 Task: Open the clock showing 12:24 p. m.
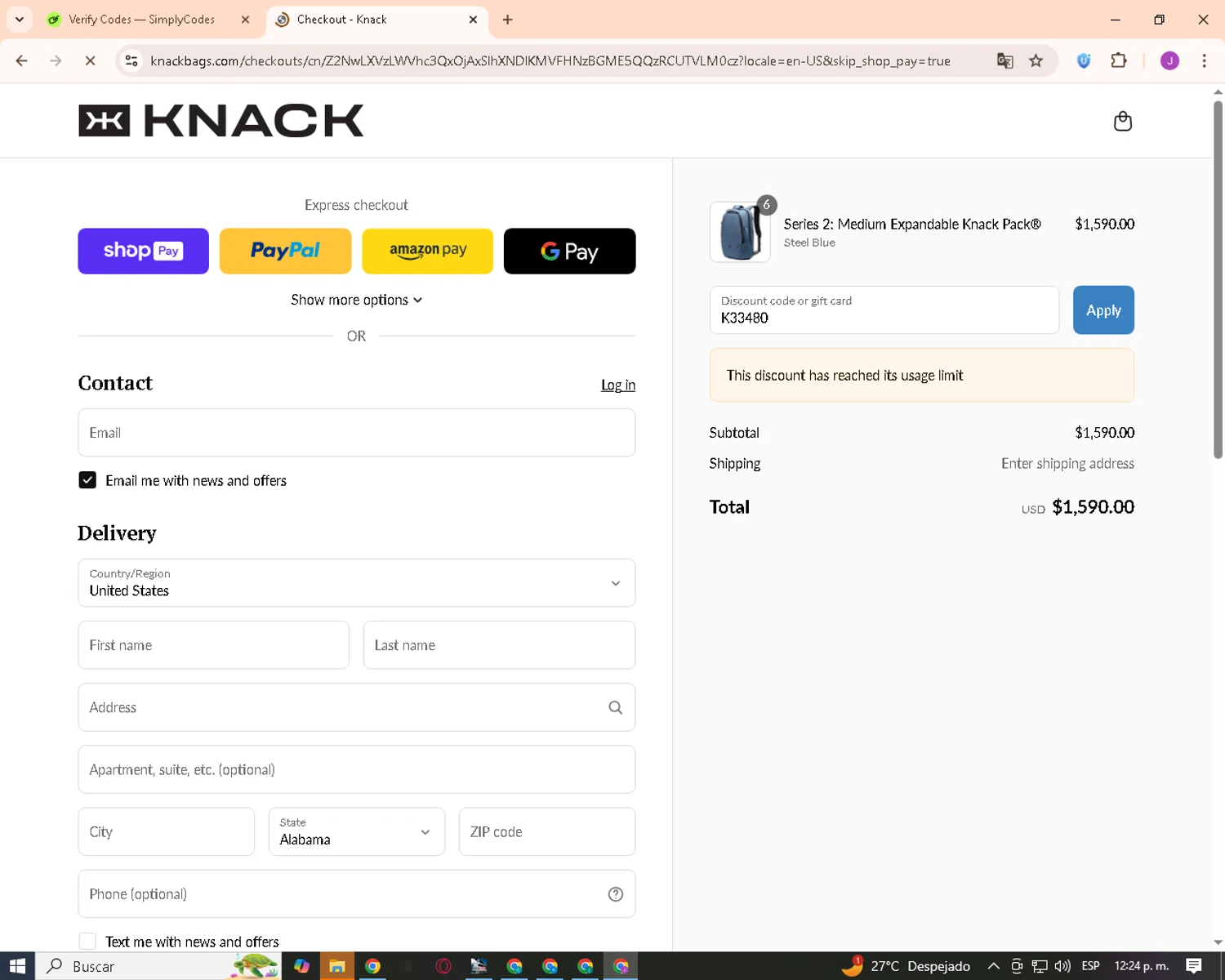pos(1141,966)
